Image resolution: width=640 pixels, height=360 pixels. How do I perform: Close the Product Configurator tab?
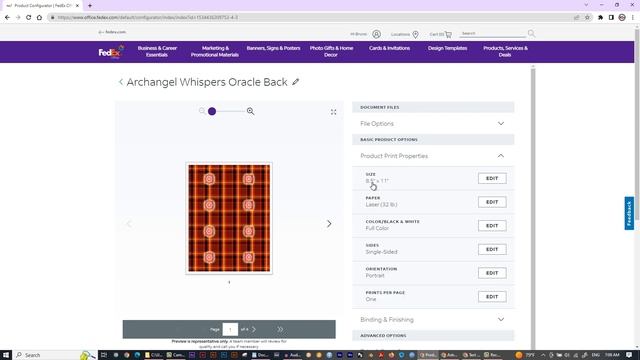[77, 6]
